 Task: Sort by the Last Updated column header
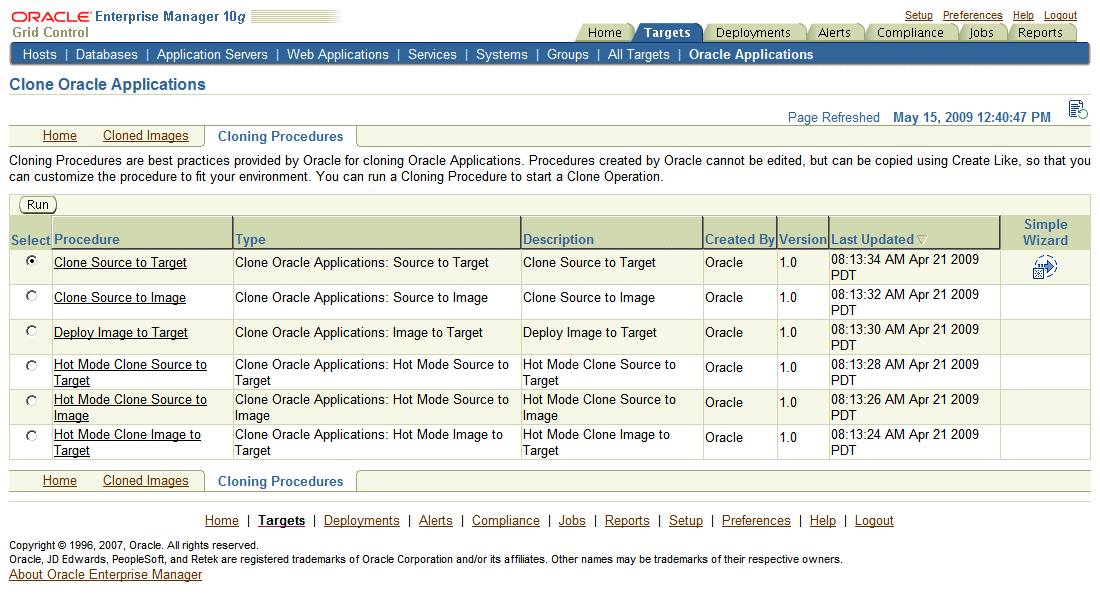pos(873,239)
